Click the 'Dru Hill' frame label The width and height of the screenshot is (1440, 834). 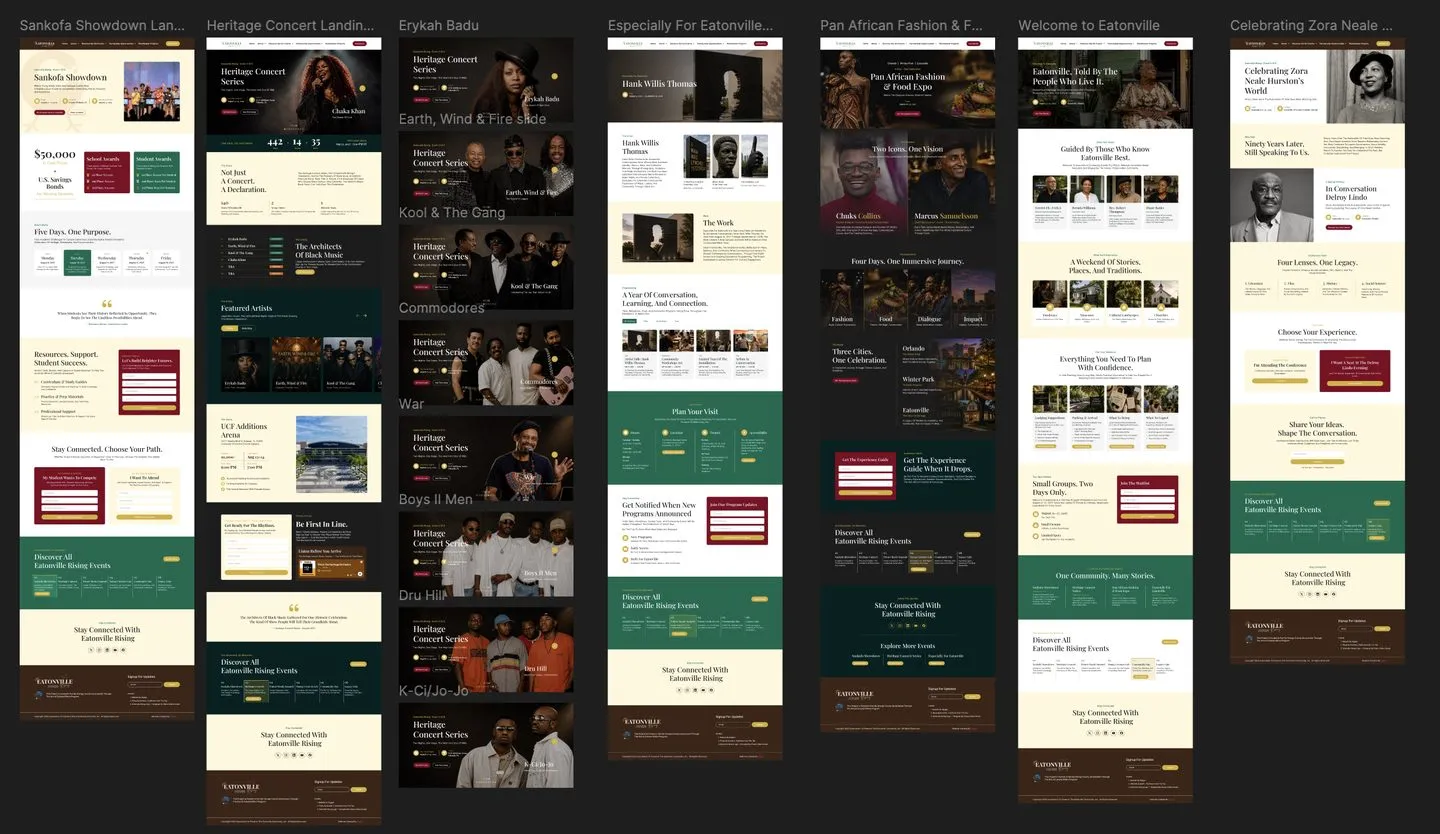[421, 595]
